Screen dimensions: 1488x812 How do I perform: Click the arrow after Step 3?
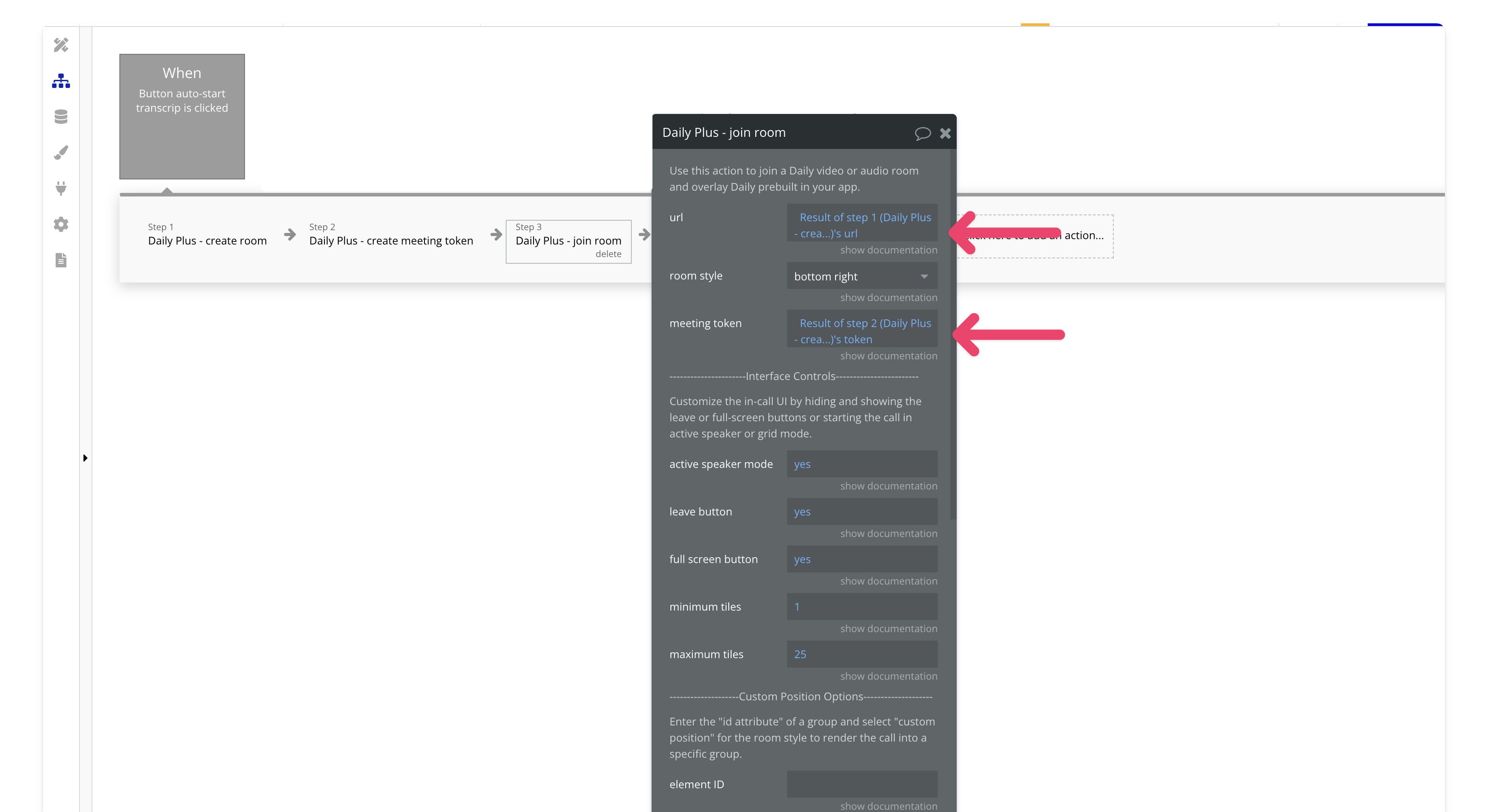point(644,235)
